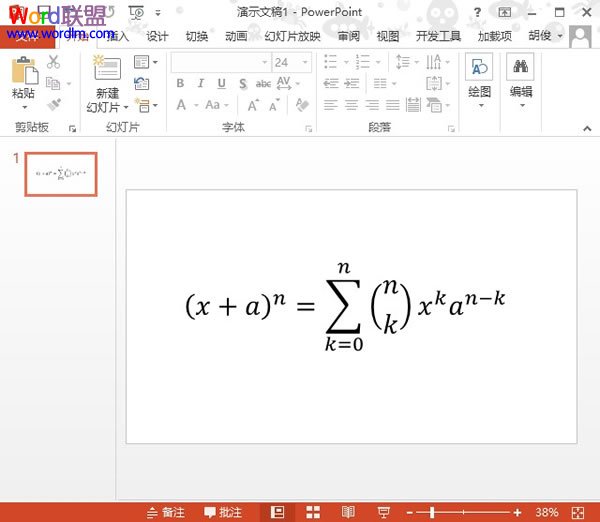Viewport: 600px width, 522px height.
Task: Click the Copy icon
Action: click(x=53, y=83)
